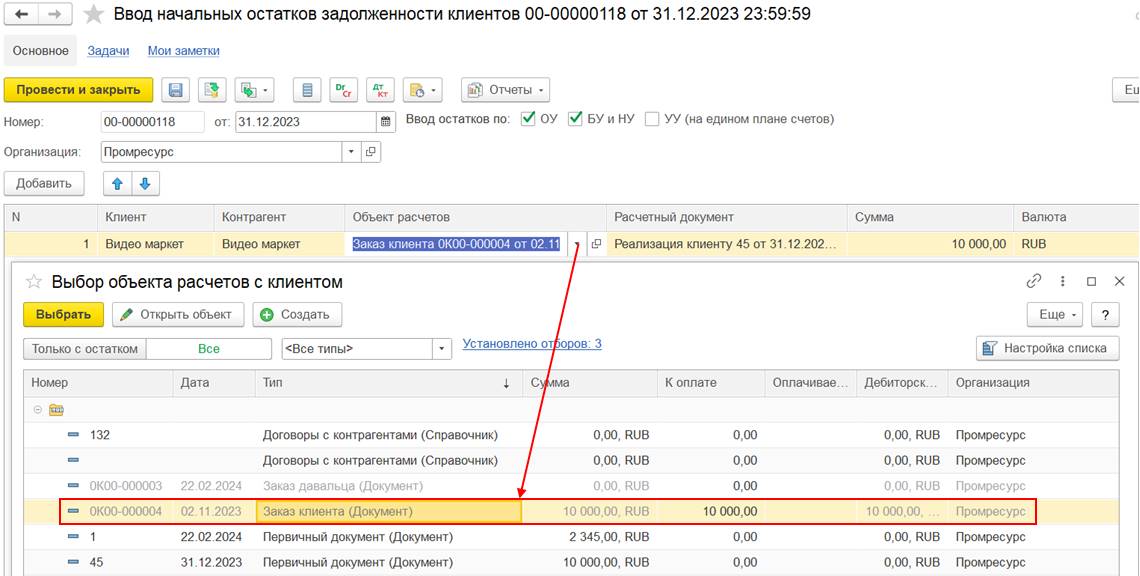Open the Отчеты dropdown menu
This screenshot has height=576, width=1140.
click(506, 90)
